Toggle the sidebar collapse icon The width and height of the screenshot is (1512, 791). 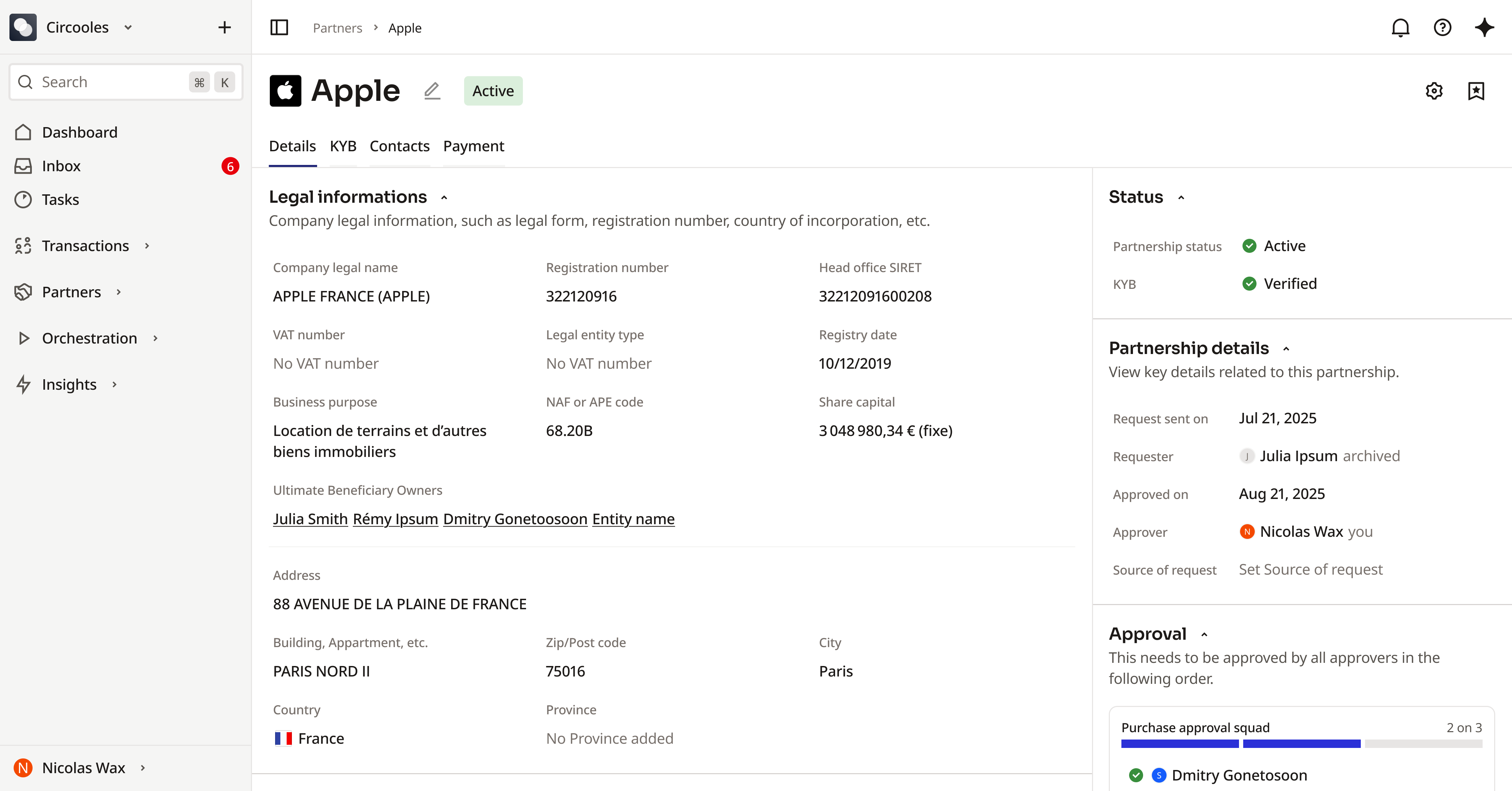pyautogui.click(x=279, y=27)
